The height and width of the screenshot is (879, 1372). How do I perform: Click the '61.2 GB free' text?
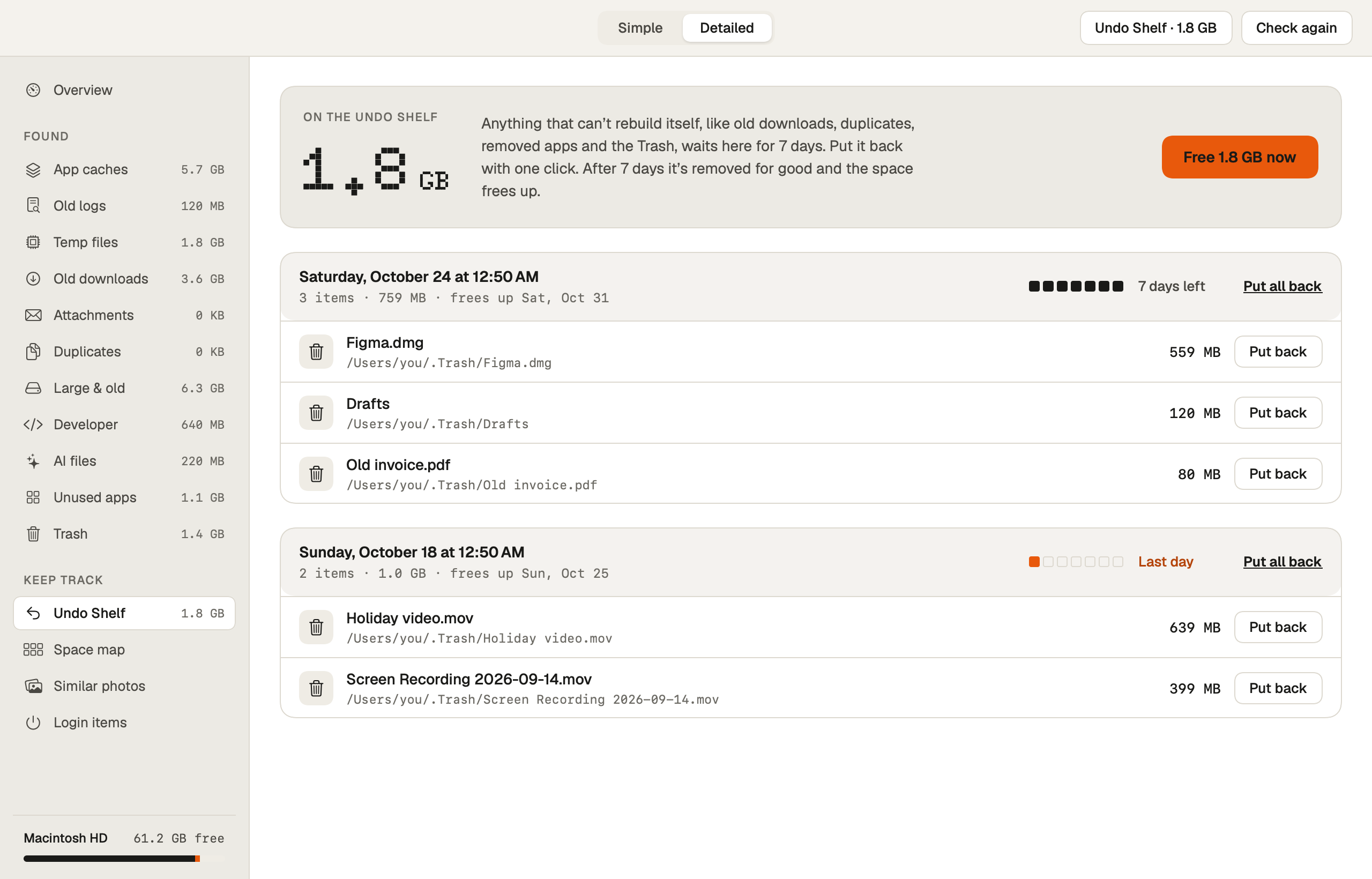pos(178,838)
